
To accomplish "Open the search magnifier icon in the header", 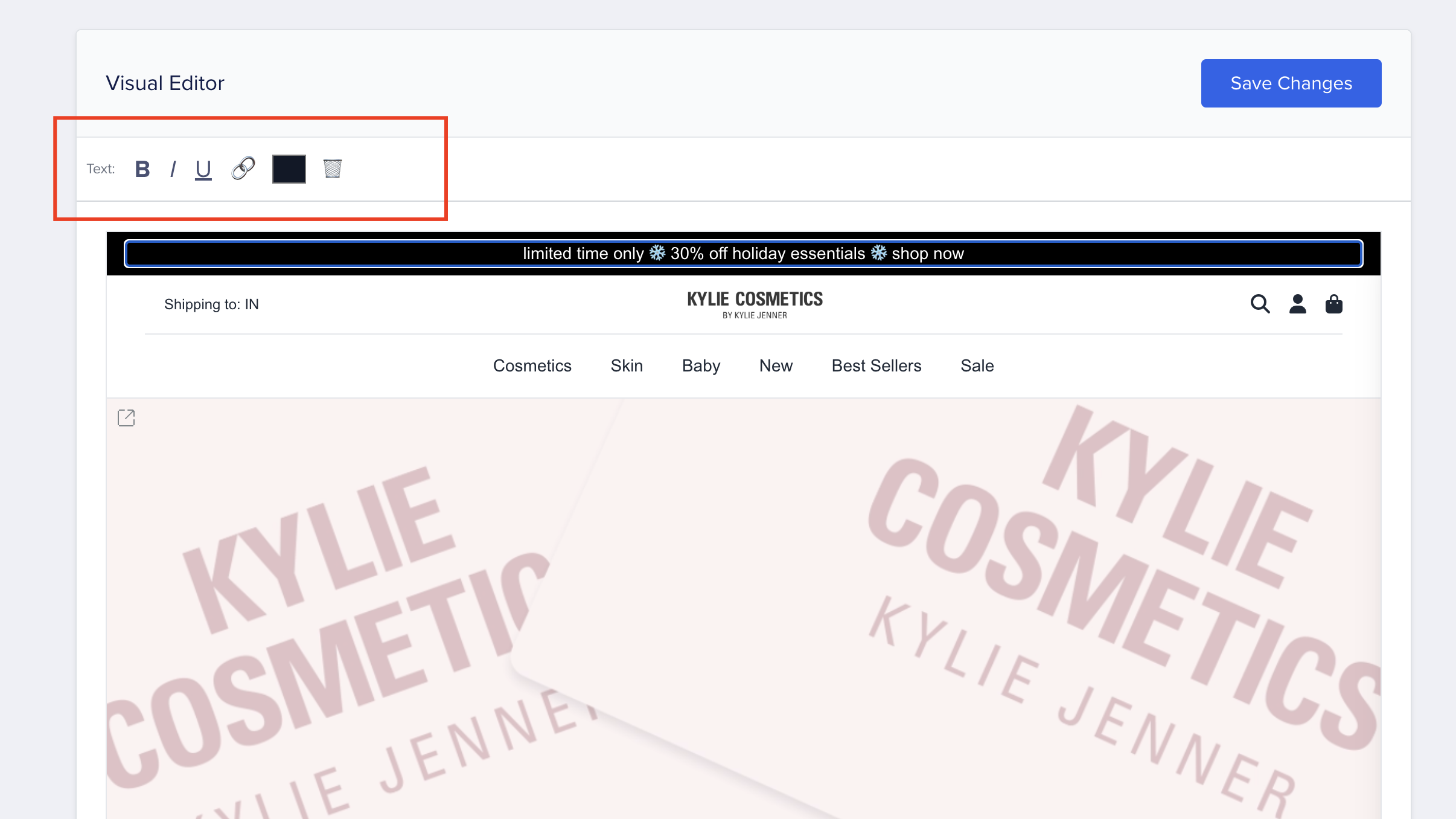I will (1260, 304).
